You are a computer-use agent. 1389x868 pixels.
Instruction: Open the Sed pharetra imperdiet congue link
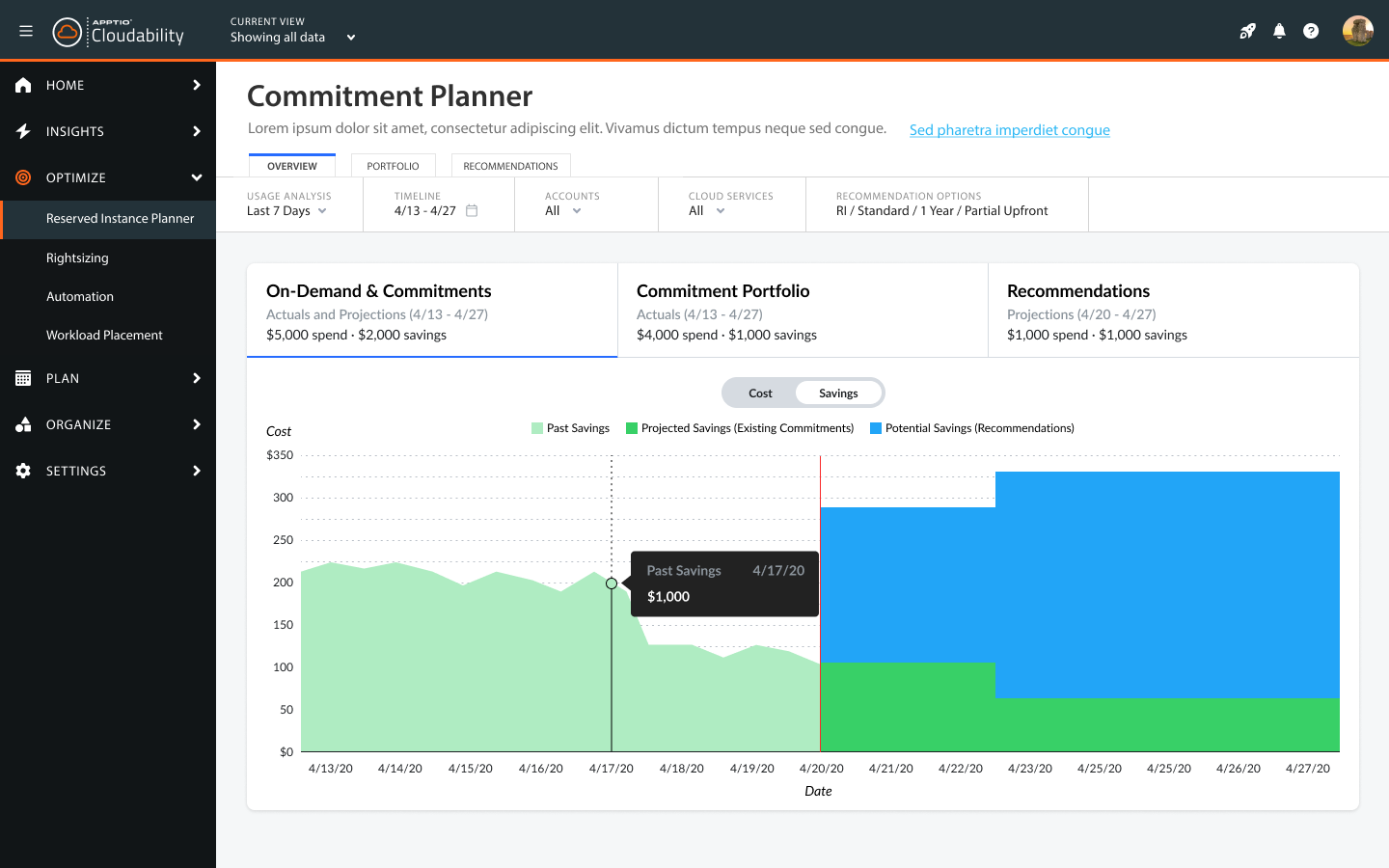[x=1009, y=130]
